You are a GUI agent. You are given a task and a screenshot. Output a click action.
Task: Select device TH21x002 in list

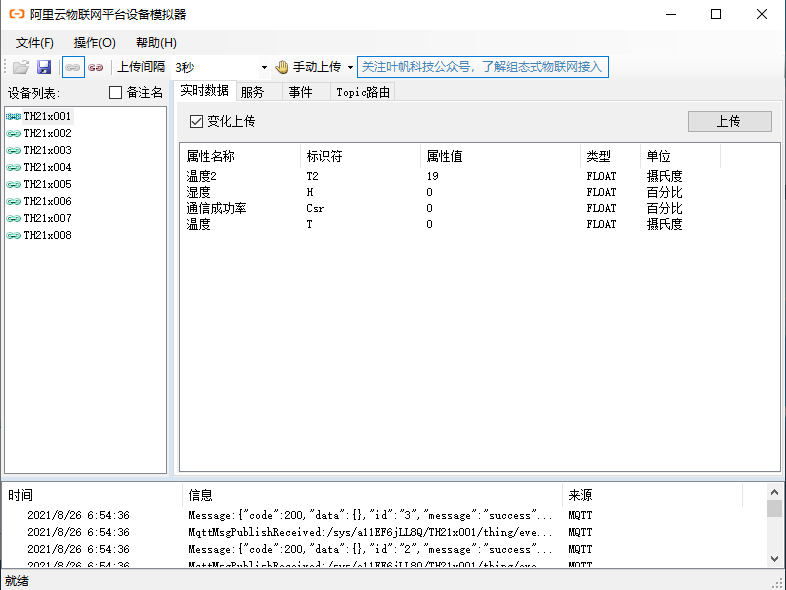[x=47, y=133]
